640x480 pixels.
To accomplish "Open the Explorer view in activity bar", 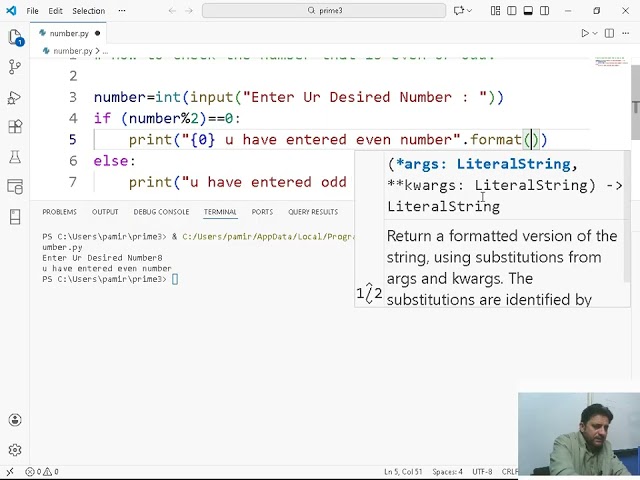I will tap(15, 37).
